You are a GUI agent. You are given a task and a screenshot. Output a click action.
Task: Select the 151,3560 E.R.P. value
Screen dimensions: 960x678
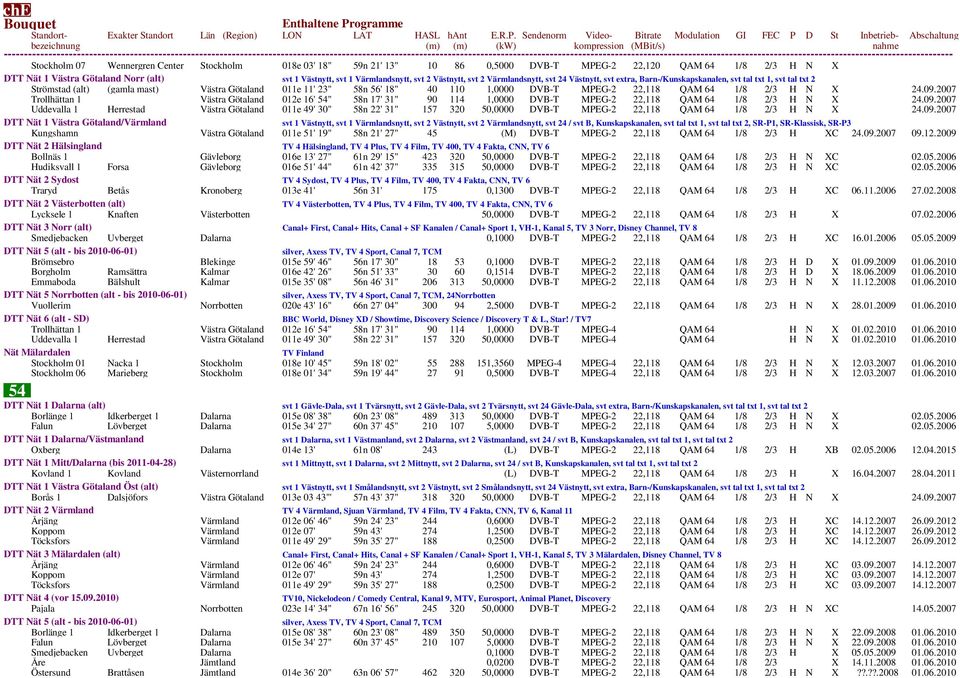495,363
